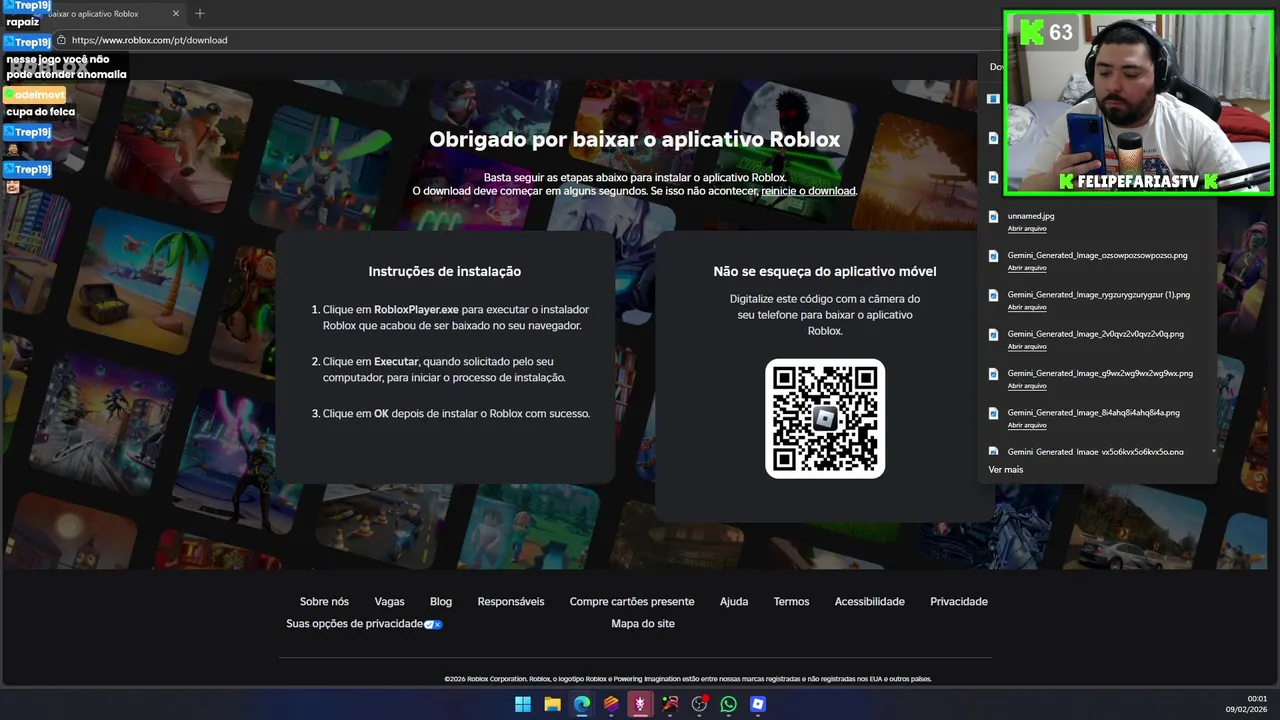Open the Windows Start menu
Screen dimensions: 1280x720
tap(523, 704)
